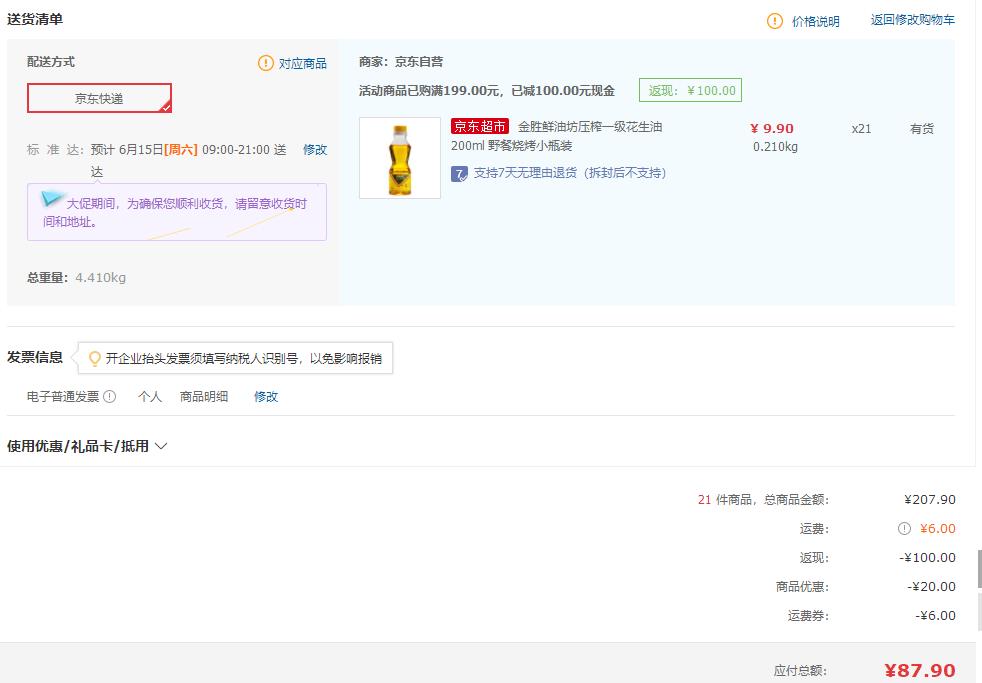This screenshot has height=683, width=982.
Task: Click the total goods amount ¥207.90
Action: pyautogui.click(x=930, y=500)
